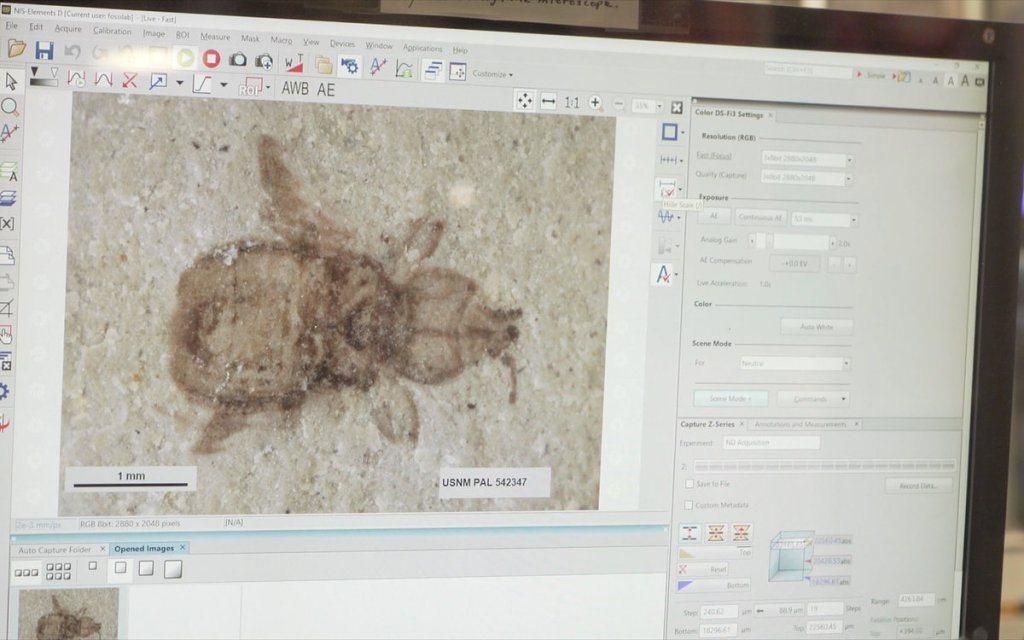The image size is (1024, 640).
Task: Adjust the Analog Gain slider
Action: (x=770, y=242)
